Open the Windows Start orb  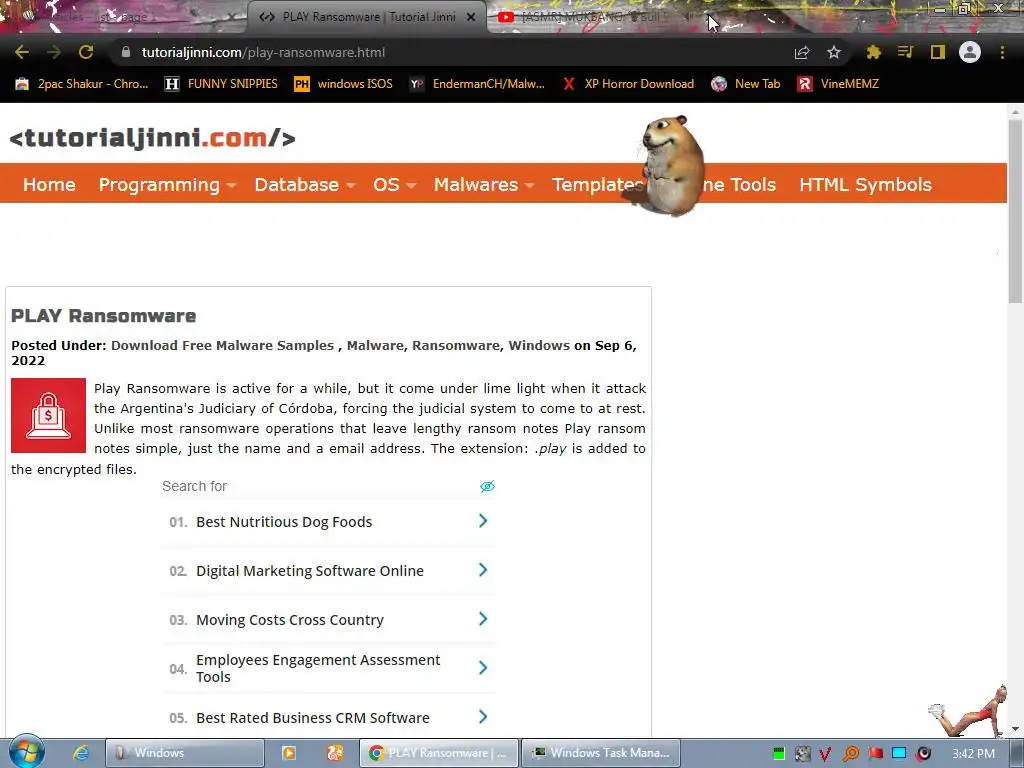26,751
